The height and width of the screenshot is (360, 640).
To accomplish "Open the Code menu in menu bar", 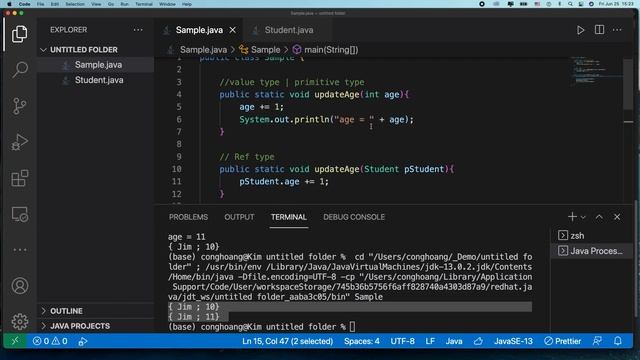I will point(24,4).
